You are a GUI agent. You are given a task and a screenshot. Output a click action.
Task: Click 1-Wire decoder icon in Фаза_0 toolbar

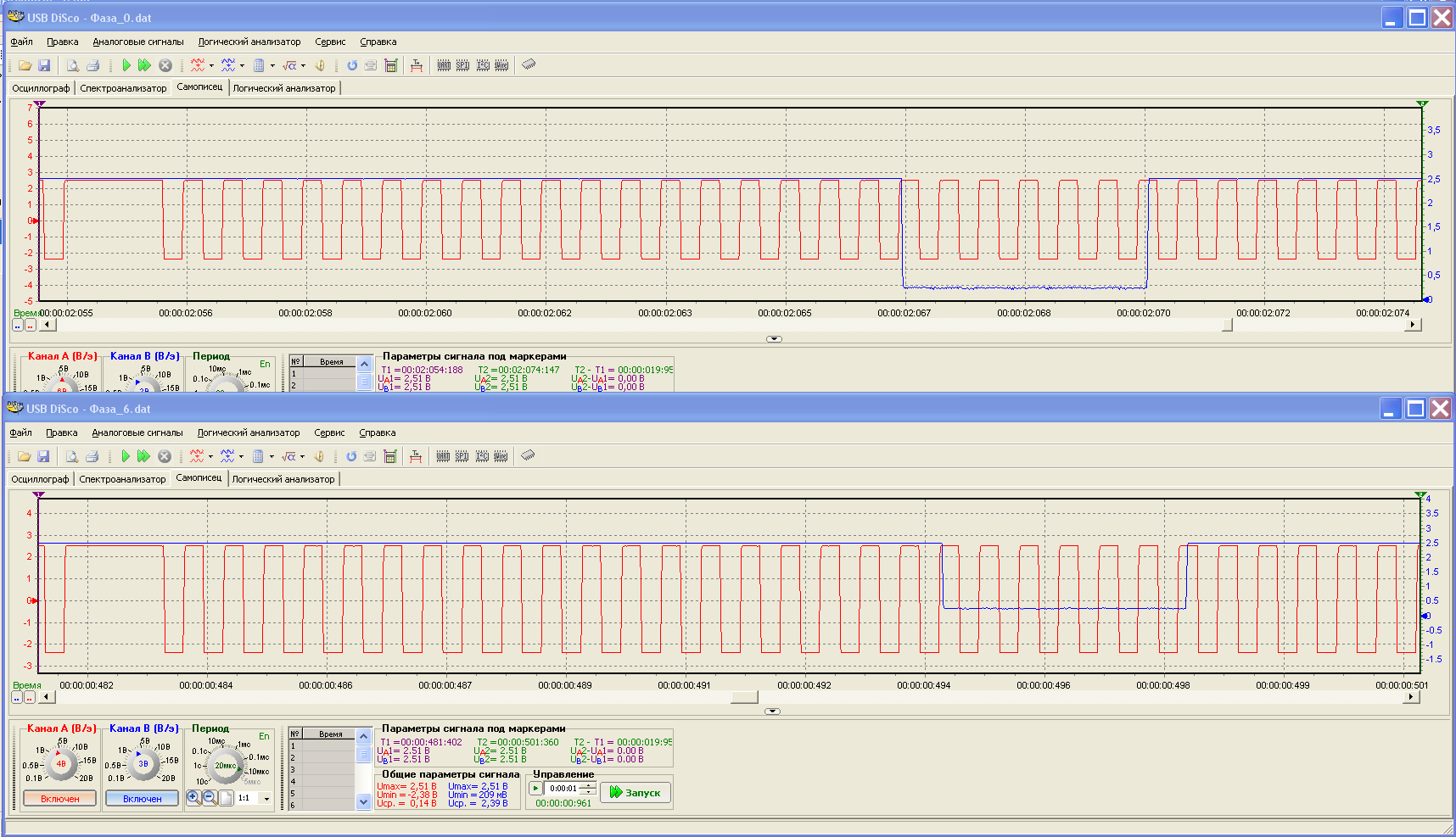[501, 65]
